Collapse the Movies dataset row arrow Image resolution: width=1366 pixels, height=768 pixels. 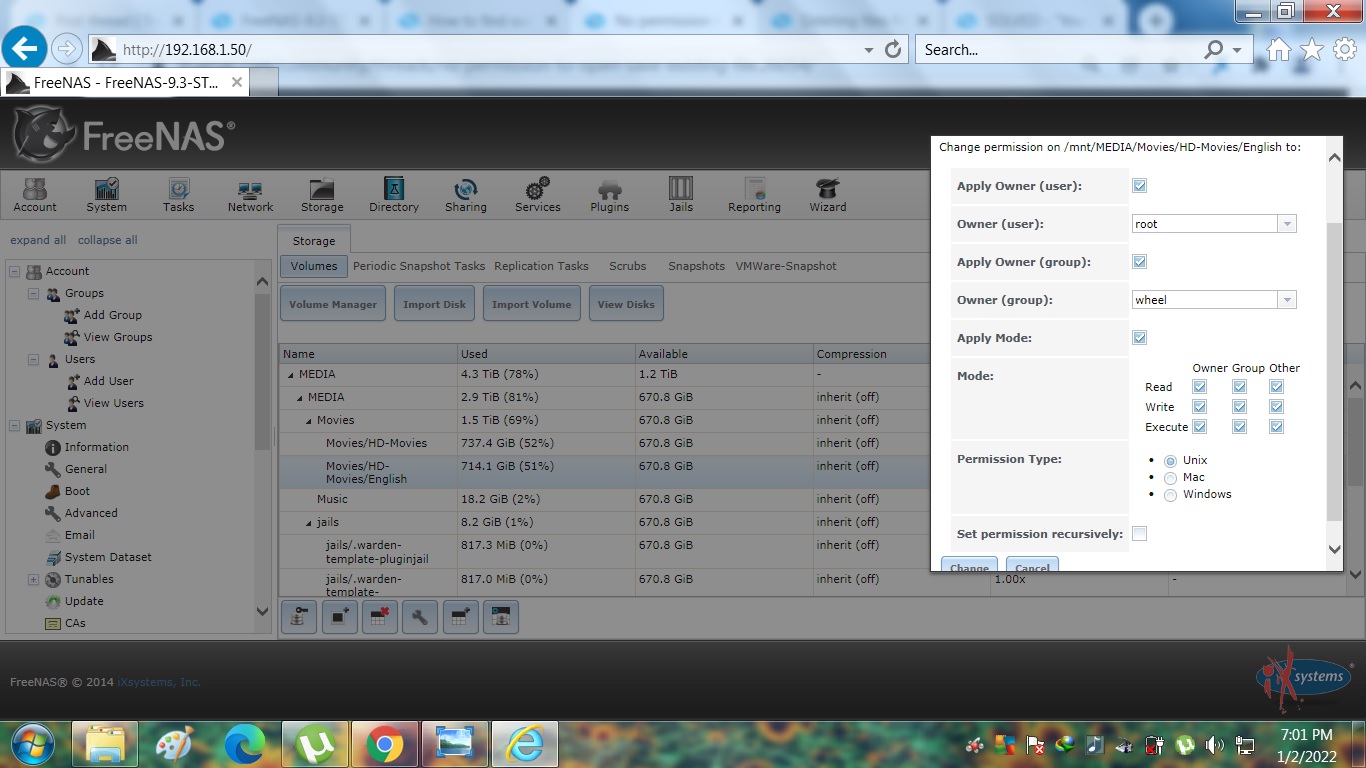tap(310, 421)
